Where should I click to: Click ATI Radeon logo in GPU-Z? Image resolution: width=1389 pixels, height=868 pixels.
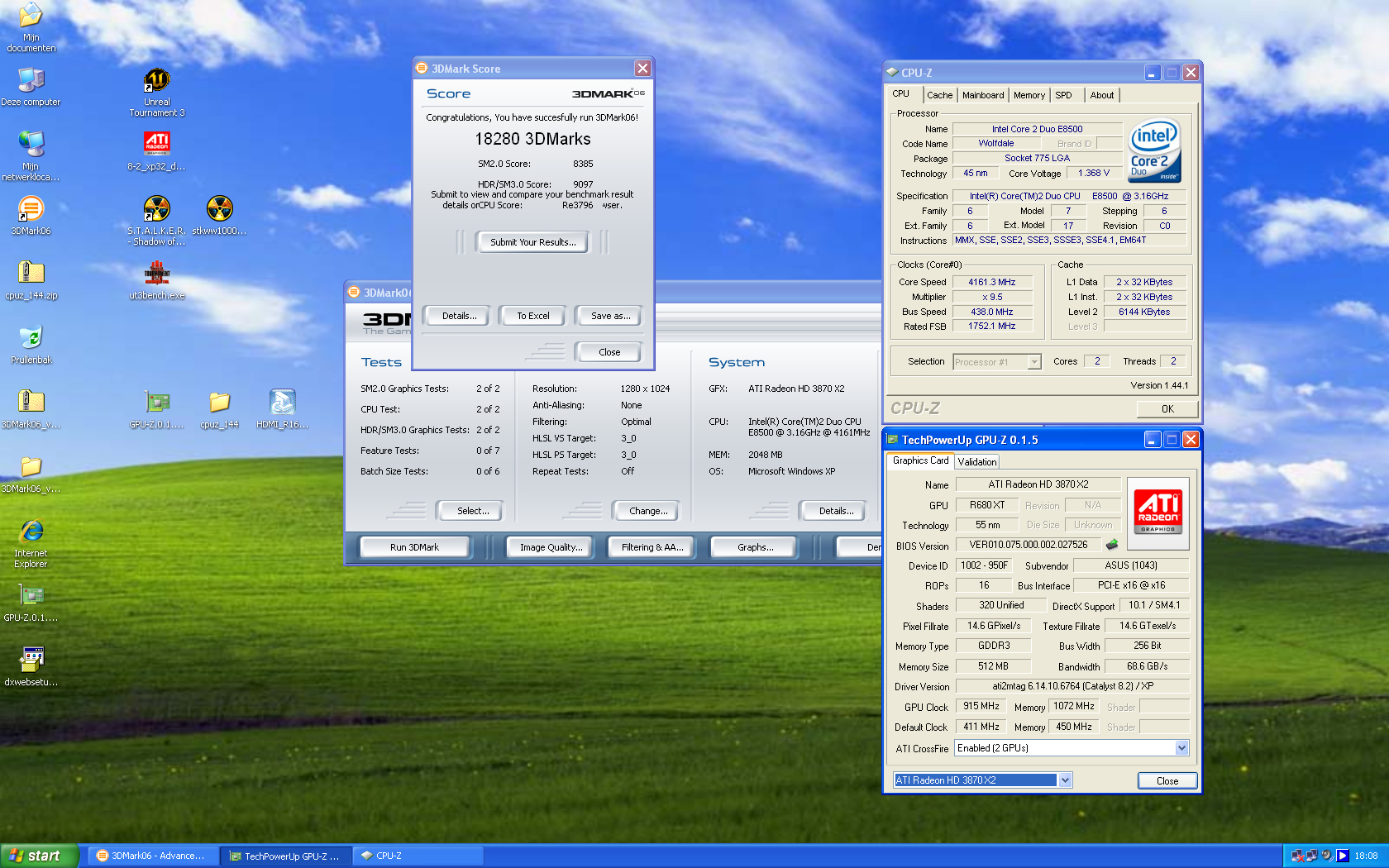(x=1158, y=513)
